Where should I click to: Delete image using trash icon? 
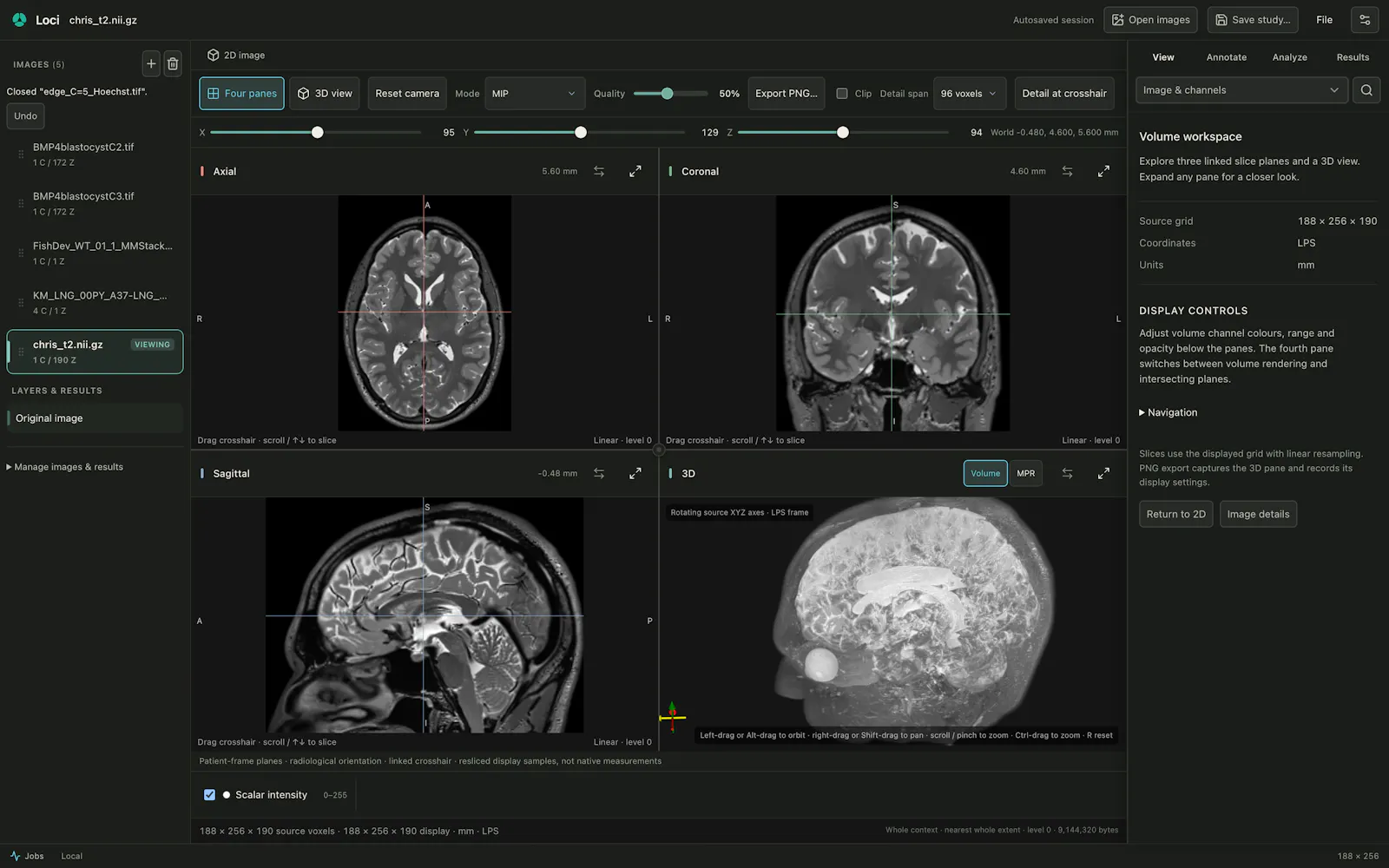pos(173,63)
